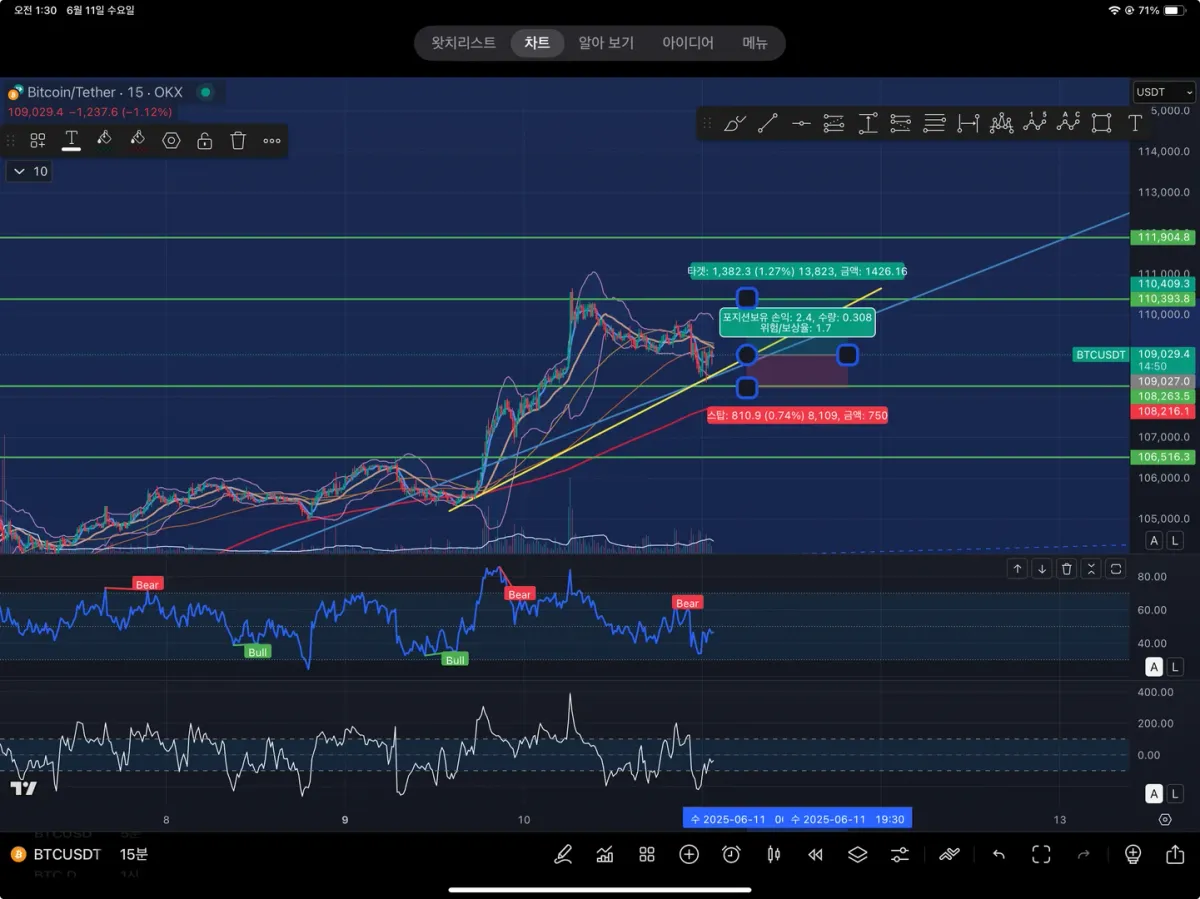This screenshot has height=899, width=1200.
Task: Tap the BTCUSDT price axis label
Action: pyautogui.click(x=1101, y=355)
